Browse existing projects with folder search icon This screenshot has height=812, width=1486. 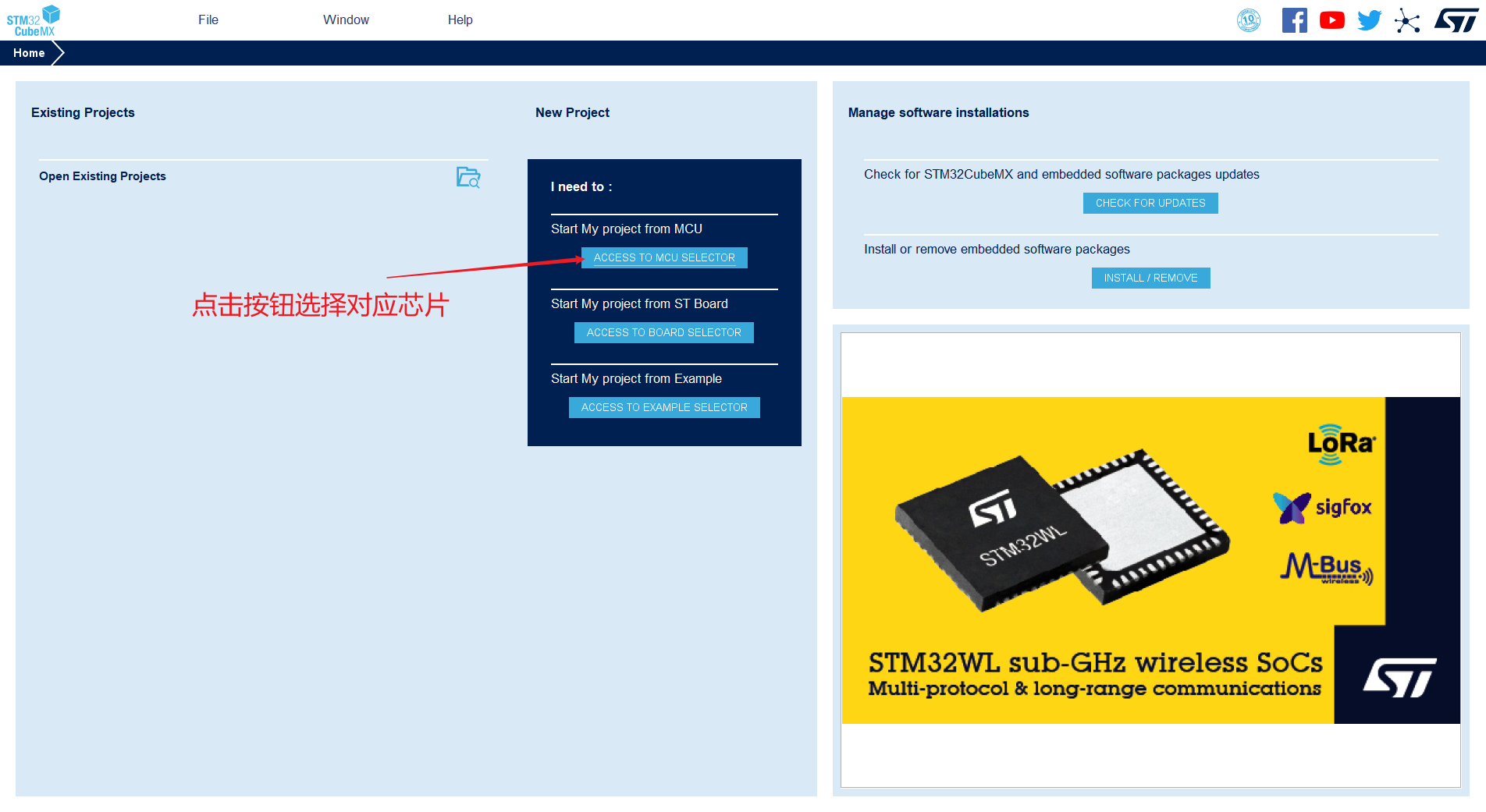(468, 177)
